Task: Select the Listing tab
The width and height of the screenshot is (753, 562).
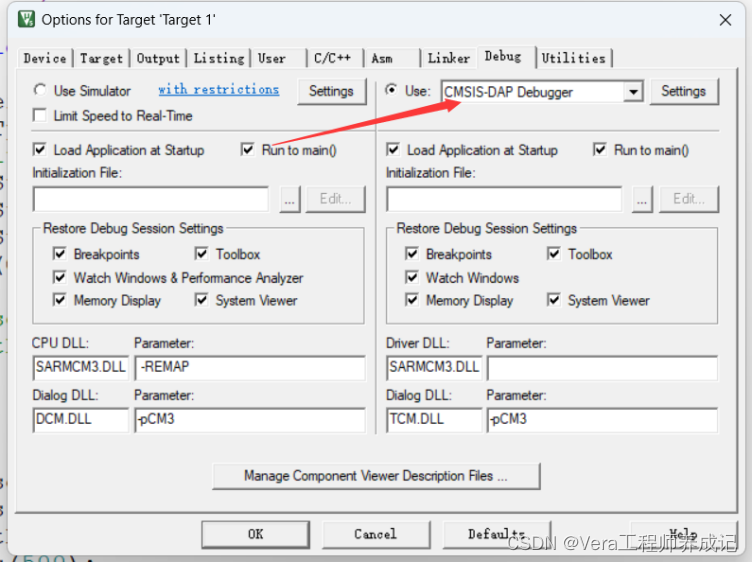Action: pyautogui.click(x=219, y=58)
